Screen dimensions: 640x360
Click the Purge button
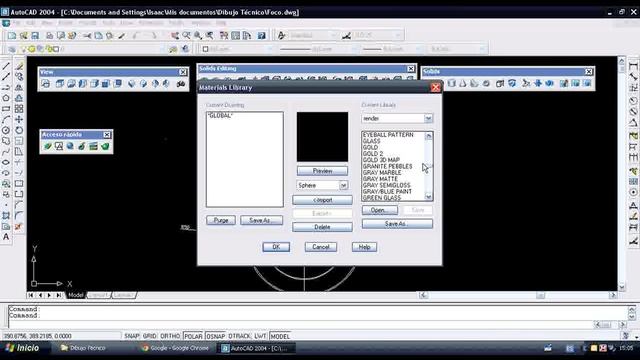point(221,220)
